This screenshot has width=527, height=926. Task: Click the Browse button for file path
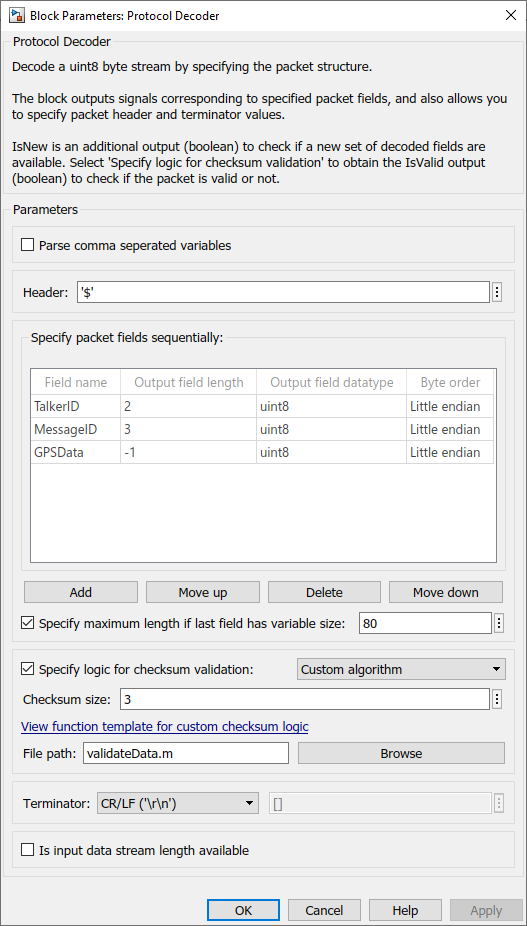tap(401, 754)
